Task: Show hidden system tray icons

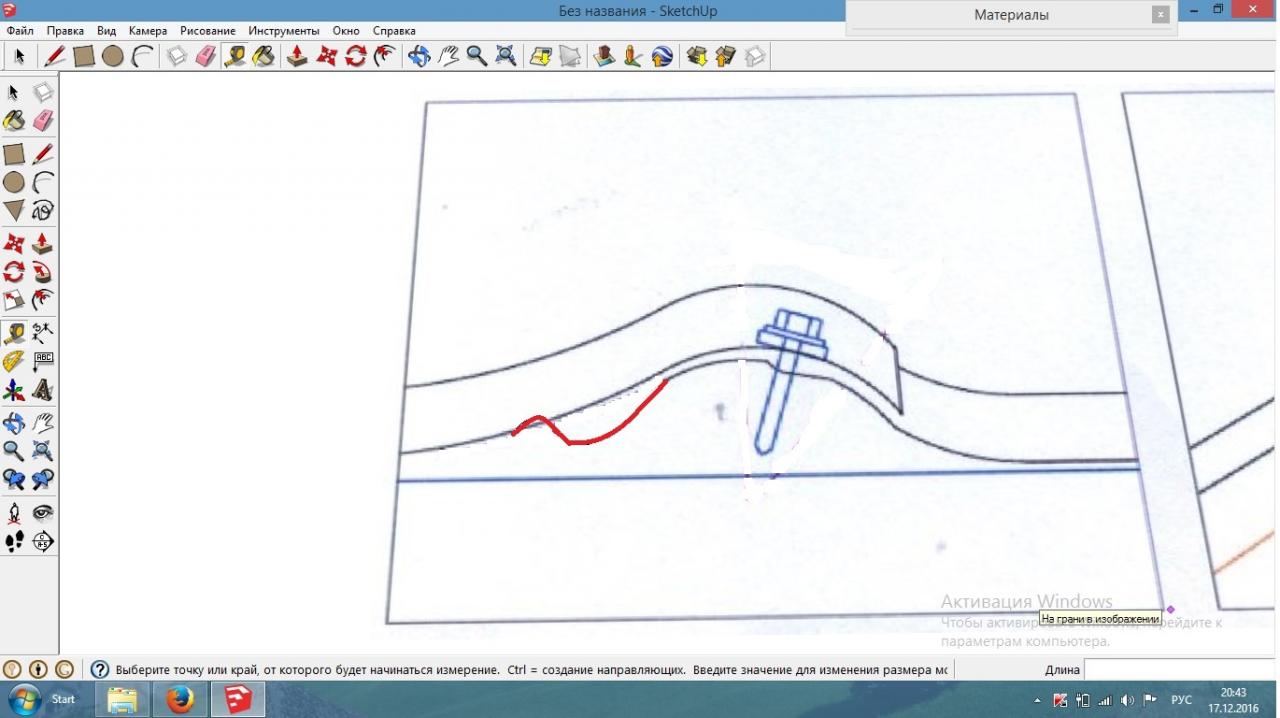Action: click(x=1037, y=700)
